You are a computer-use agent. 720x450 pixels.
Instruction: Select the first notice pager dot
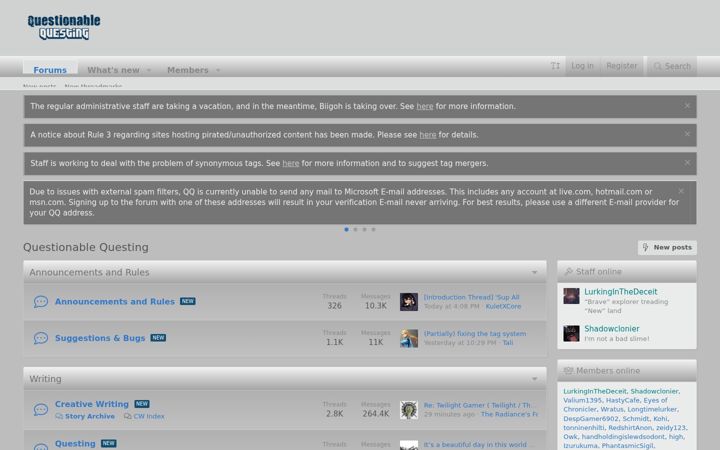(346, 229)
